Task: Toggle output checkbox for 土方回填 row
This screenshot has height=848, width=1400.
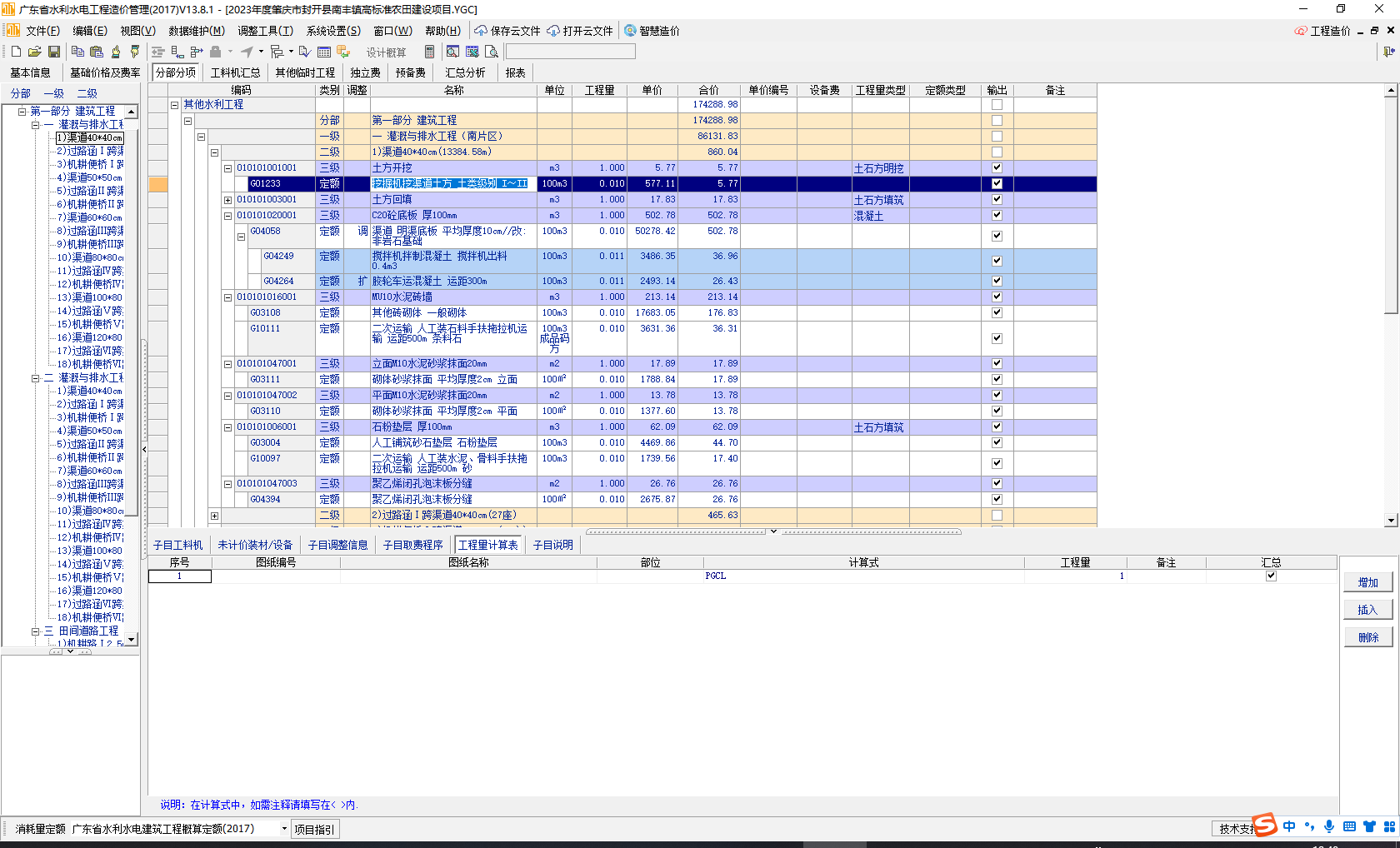Action: click(x=997, y=199)
